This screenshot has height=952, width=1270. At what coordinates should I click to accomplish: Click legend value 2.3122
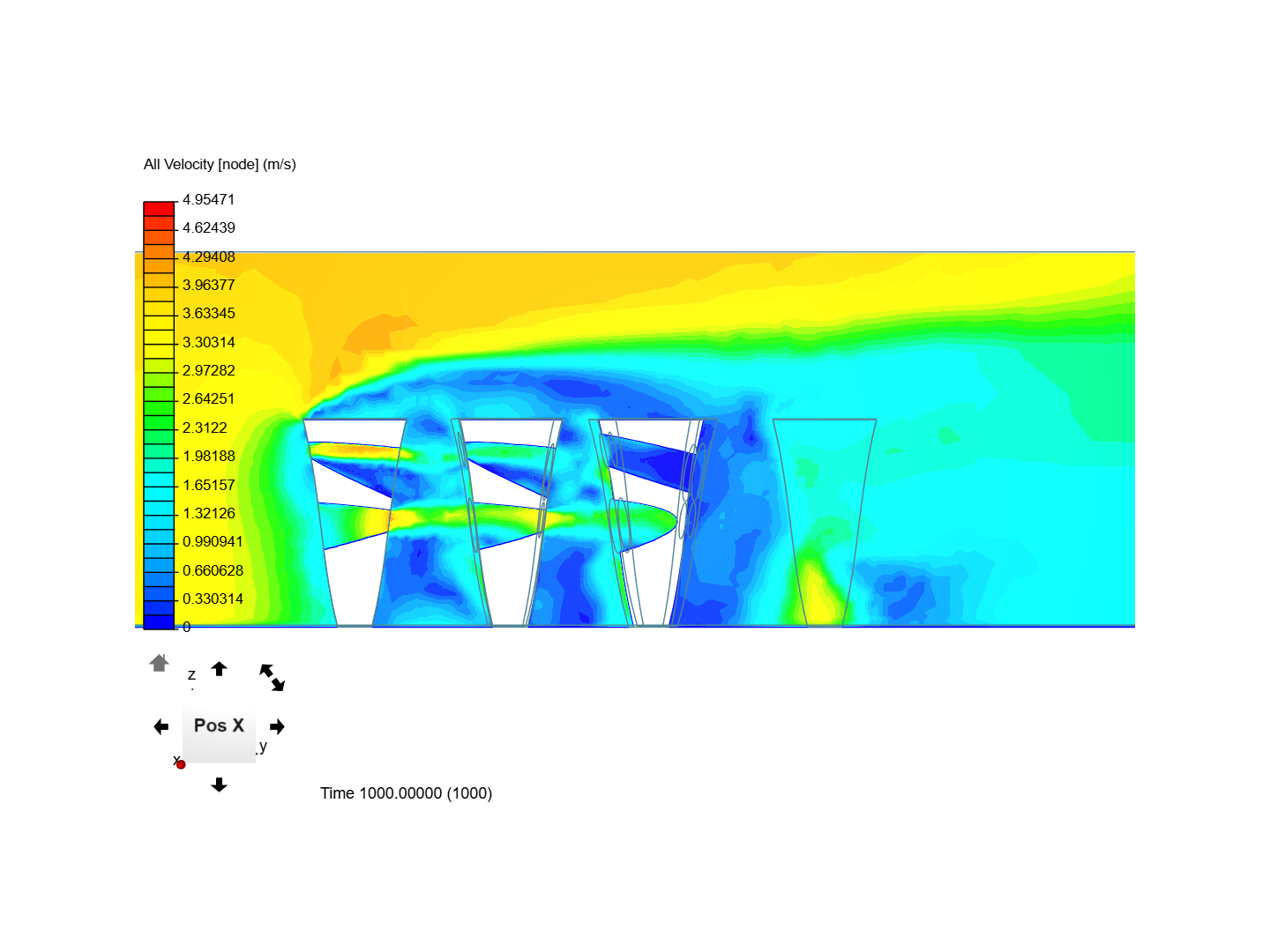[x=205, y=428]
